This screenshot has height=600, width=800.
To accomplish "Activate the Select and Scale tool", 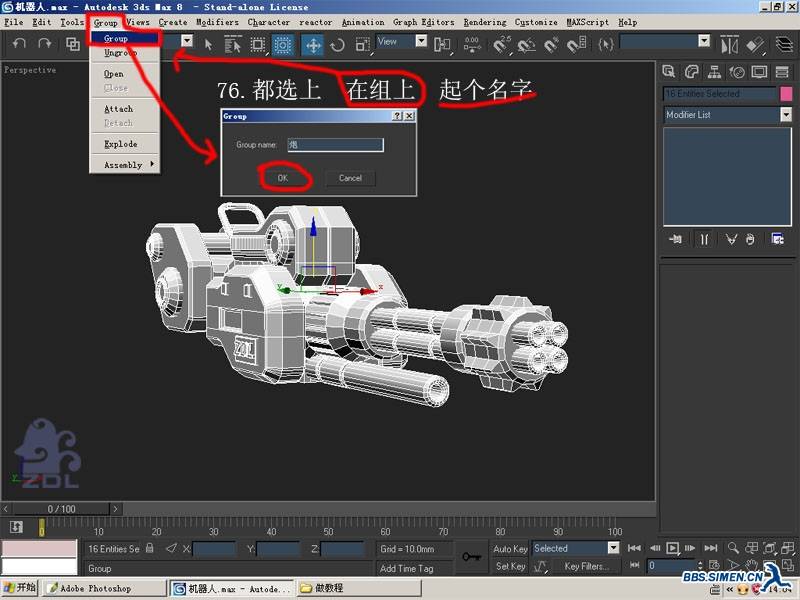I will click(x=362, y=45).
